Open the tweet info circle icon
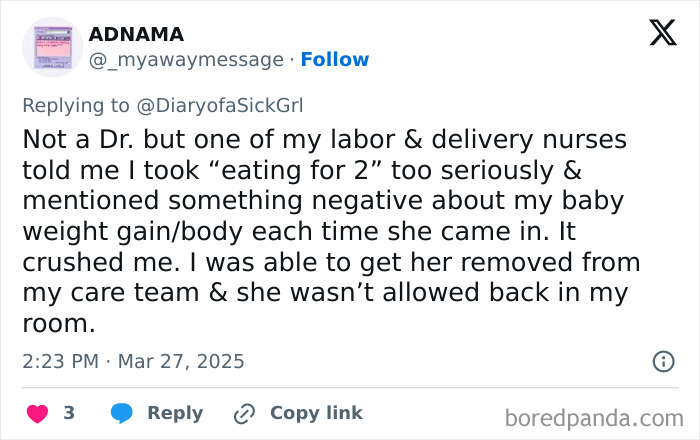 (662, 361)
